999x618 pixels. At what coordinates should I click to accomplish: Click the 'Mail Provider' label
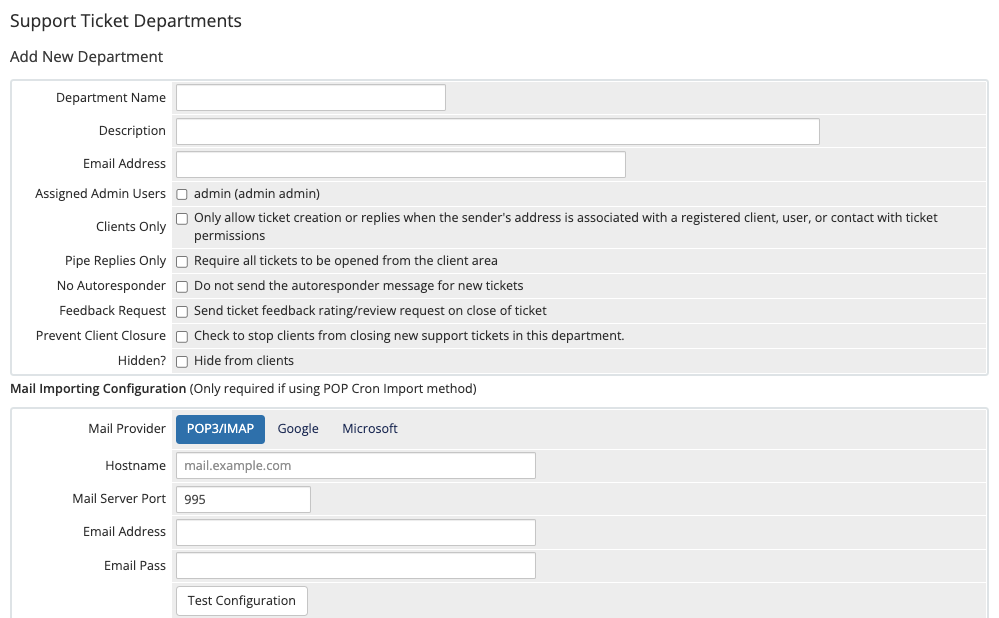[x=127, y=428]
